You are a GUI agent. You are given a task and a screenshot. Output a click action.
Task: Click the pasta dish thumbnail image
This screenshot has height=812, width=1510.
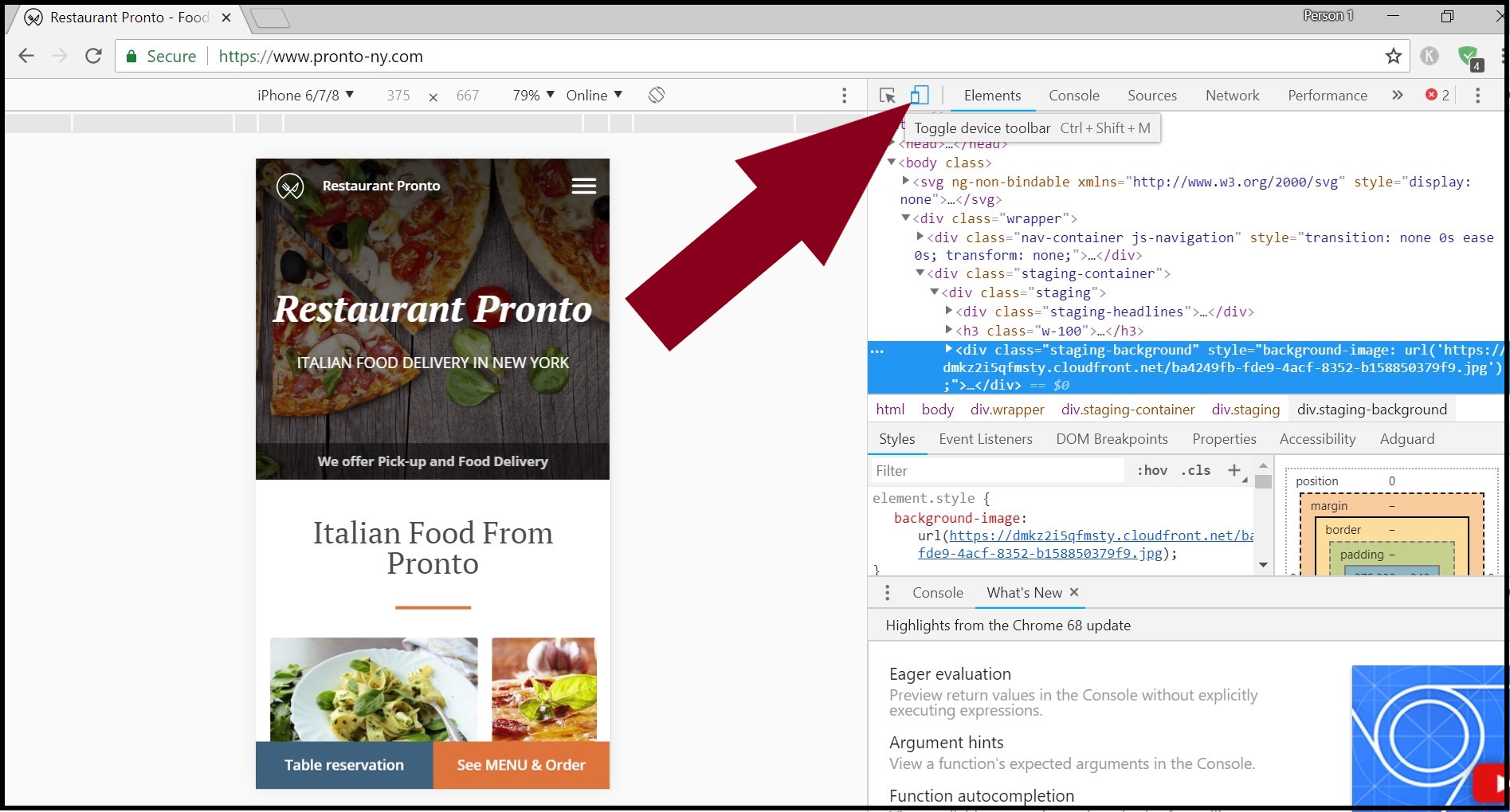click(x=374, y=689)
